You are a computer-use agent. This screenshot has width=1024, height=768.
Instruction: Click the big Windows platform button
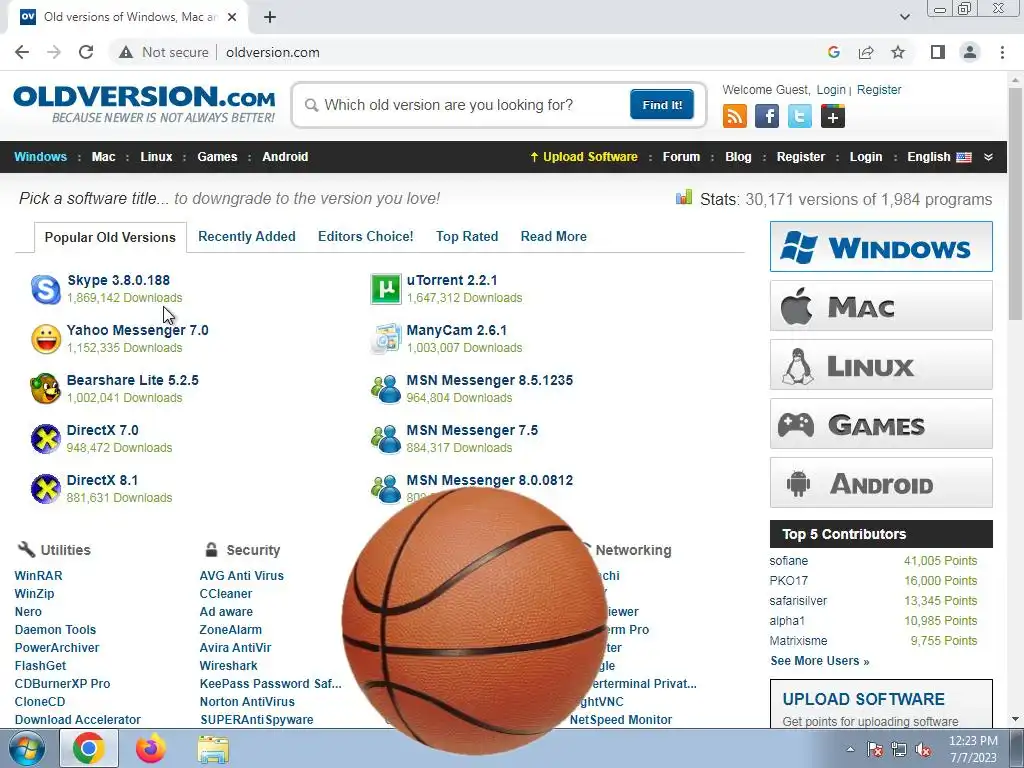881,247
